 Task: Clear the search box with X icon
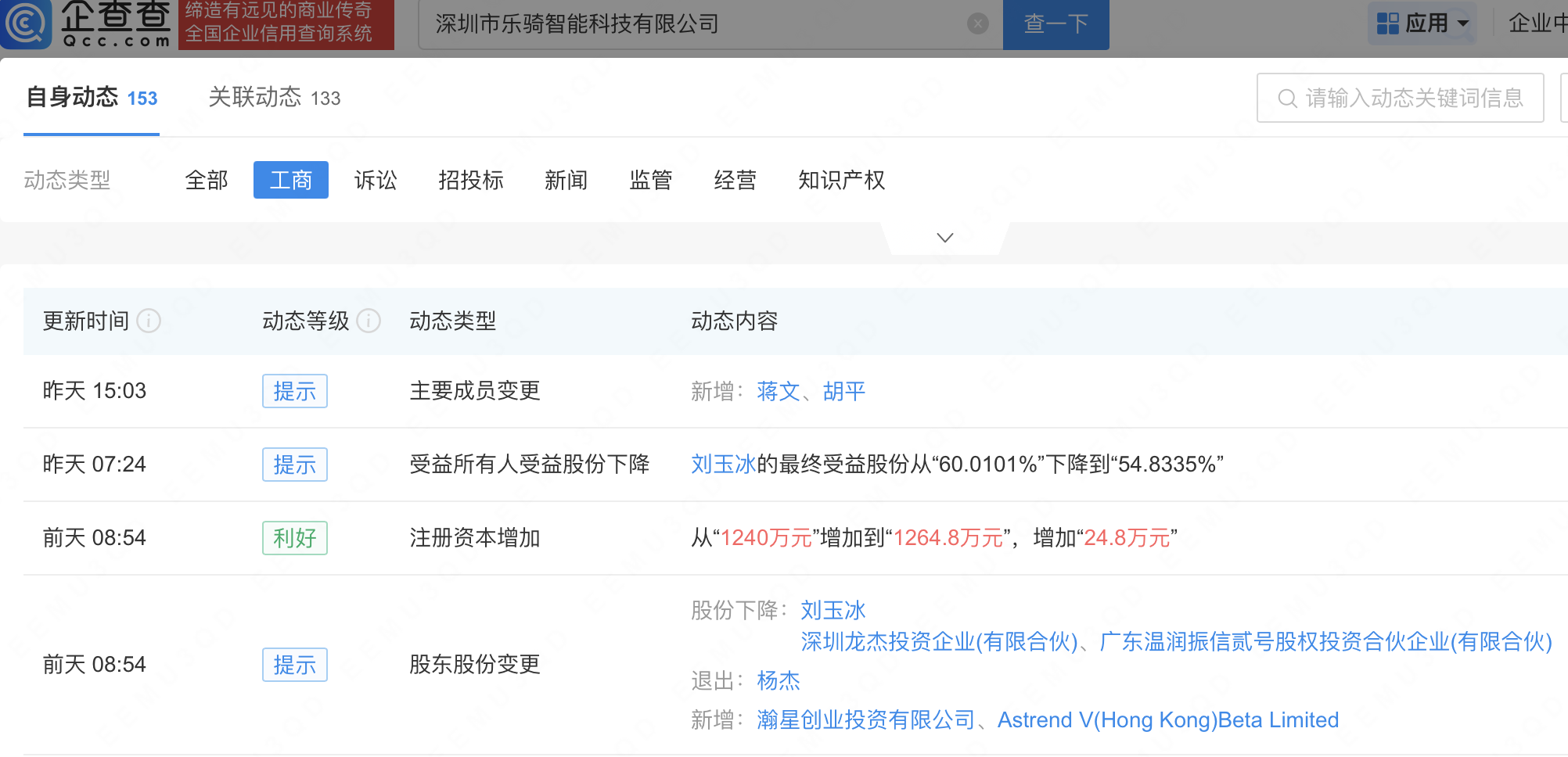click(977, 24)
